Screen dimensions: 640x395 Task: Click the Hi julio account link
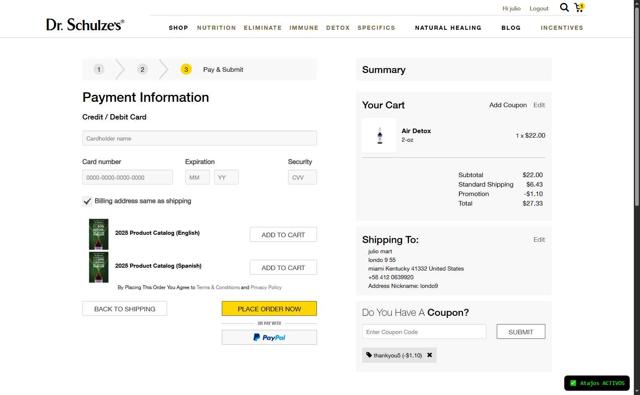pos(511,9)
